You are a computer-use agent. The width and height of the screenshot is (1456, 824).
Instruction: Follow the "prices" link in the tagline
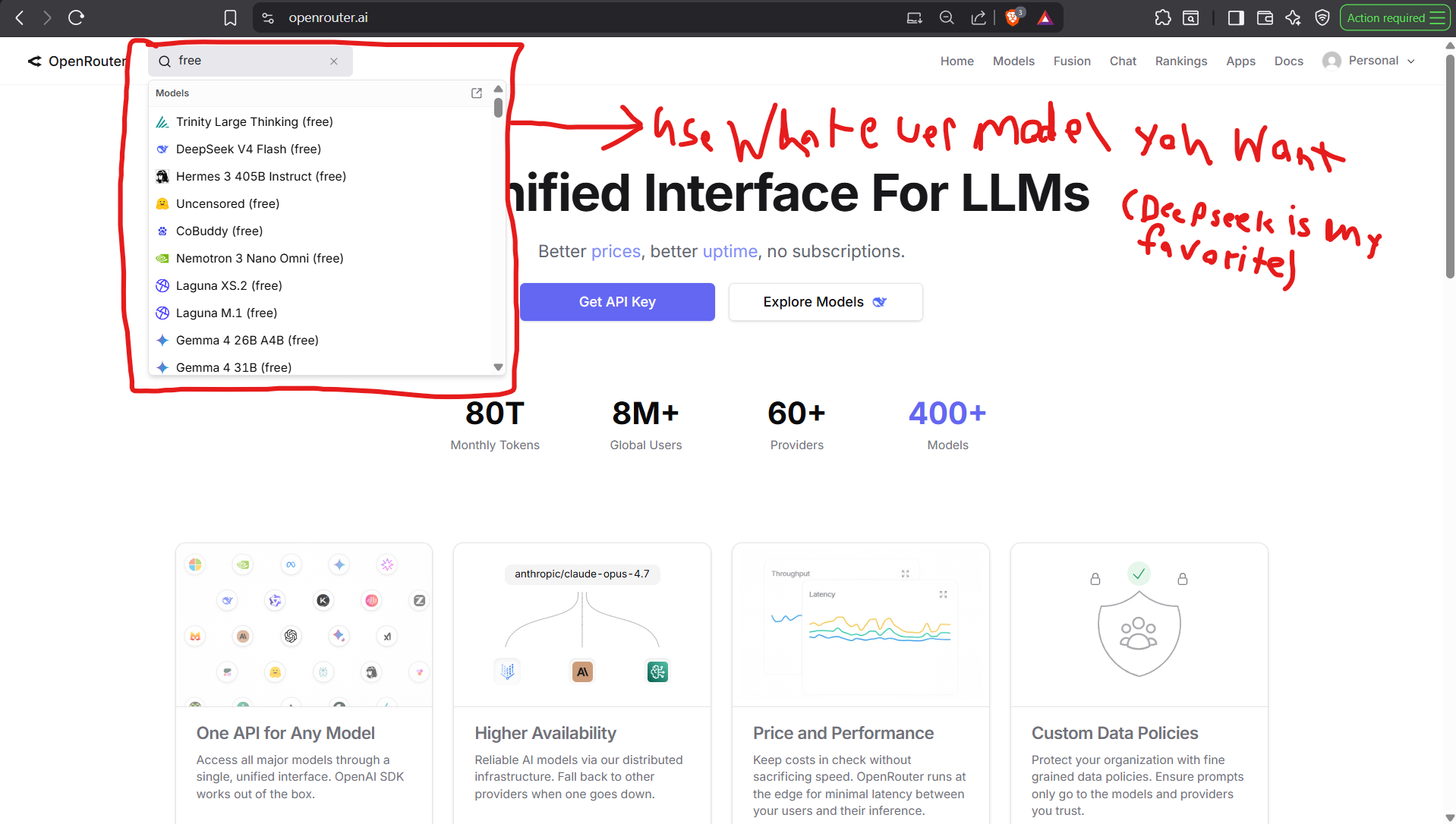(616, 251)
